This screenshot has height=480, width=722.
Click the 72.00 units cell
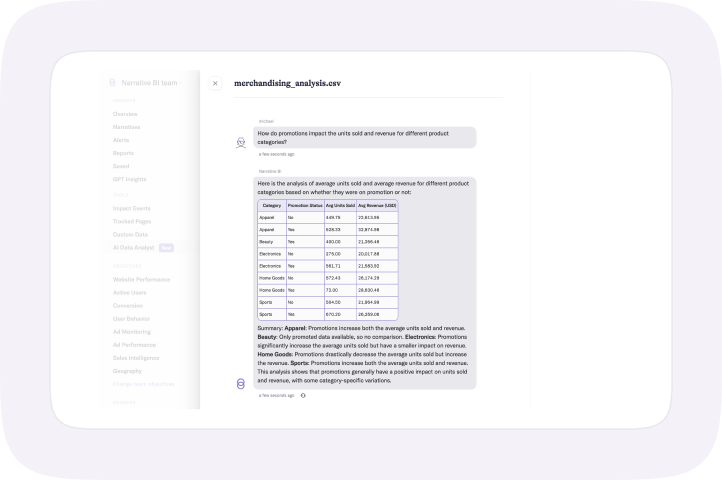340,290
